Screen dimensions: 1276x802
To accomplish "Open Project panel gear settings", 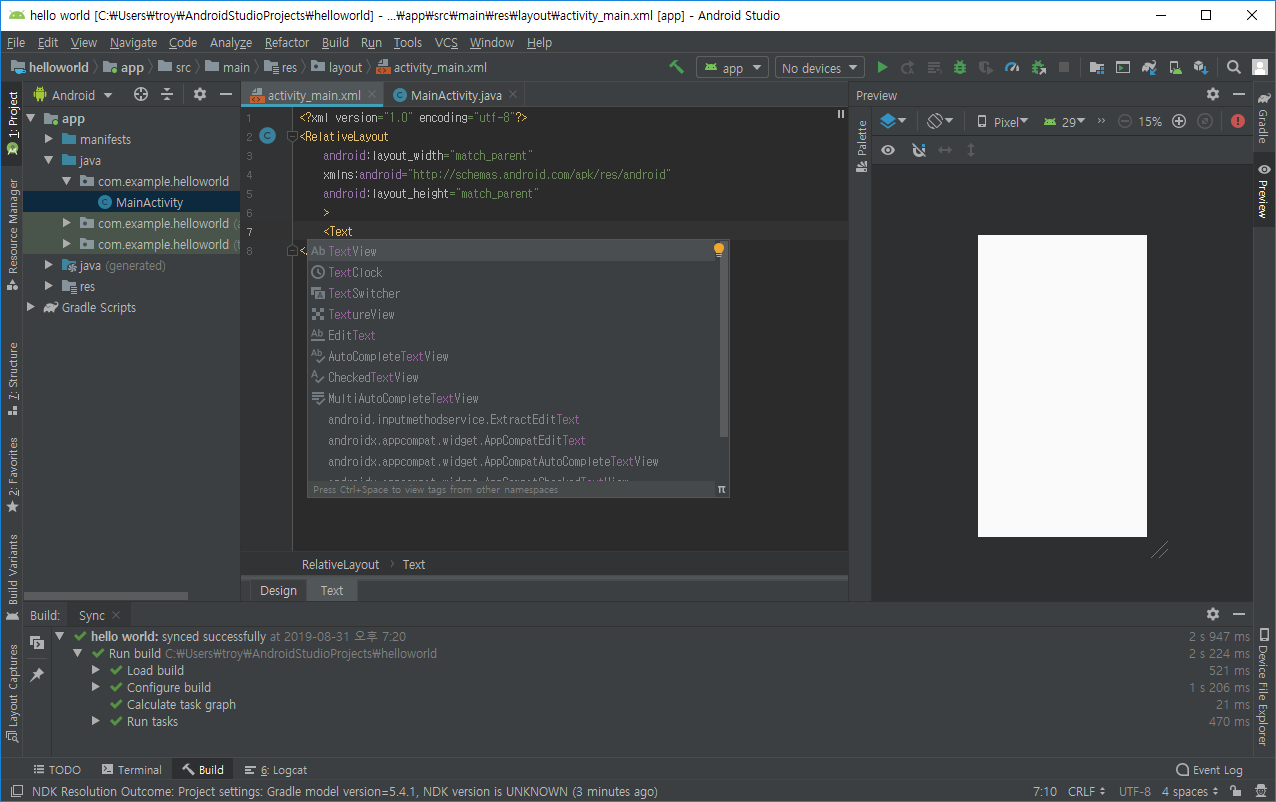I will (199, 94).
